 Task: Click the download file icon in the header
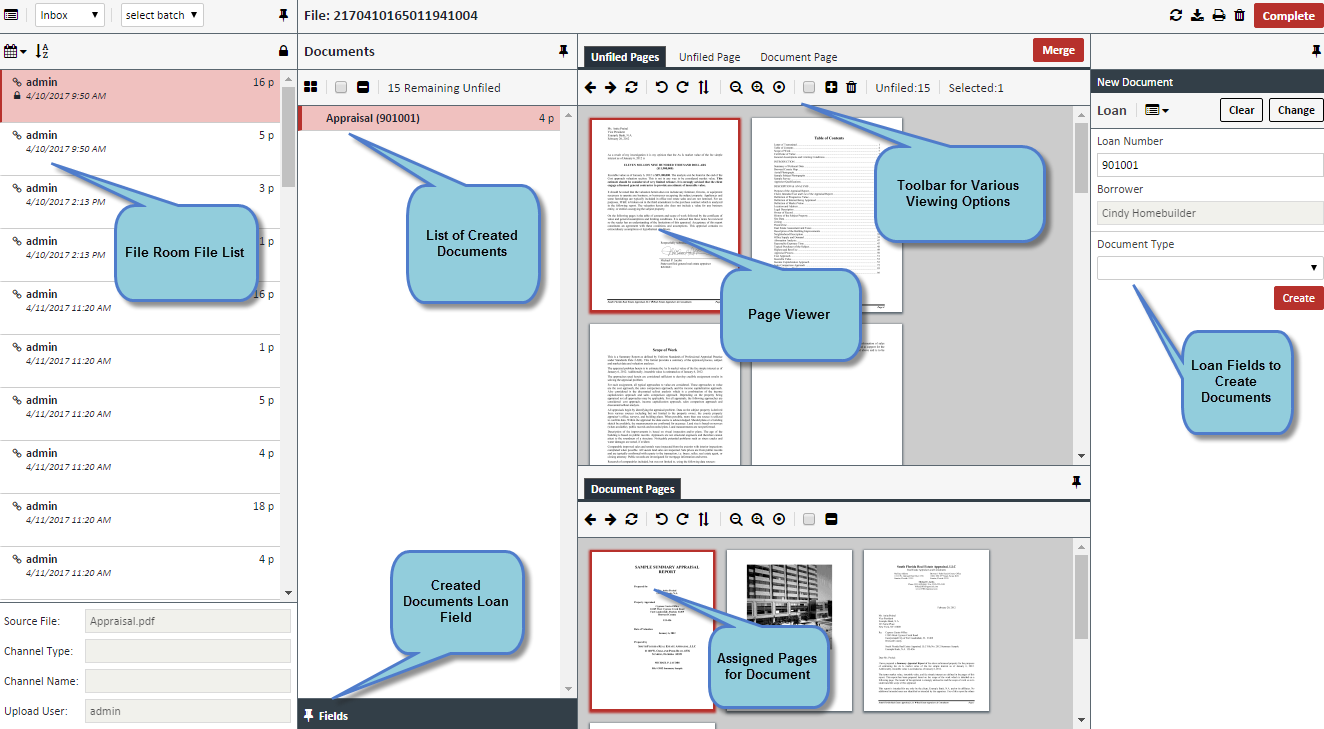click(1198, 16)
